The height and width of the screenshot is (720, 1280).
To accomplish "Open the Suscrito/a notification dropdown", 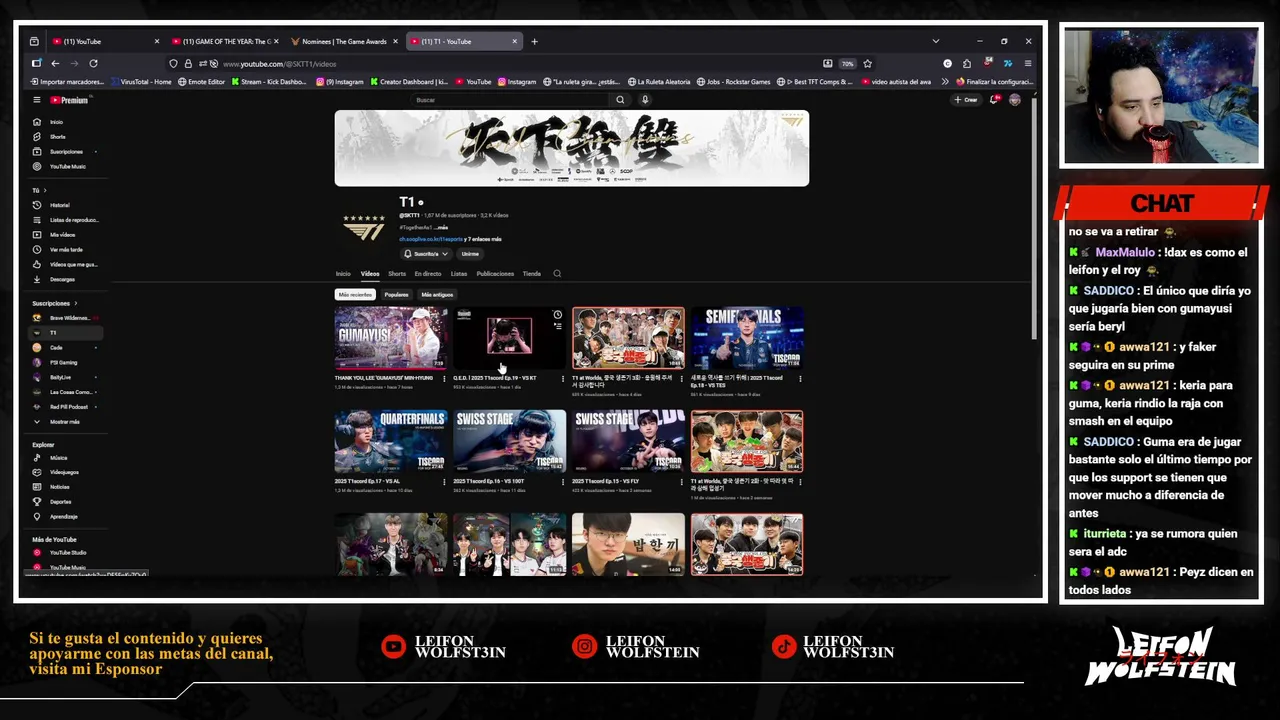I will (426, 254).
